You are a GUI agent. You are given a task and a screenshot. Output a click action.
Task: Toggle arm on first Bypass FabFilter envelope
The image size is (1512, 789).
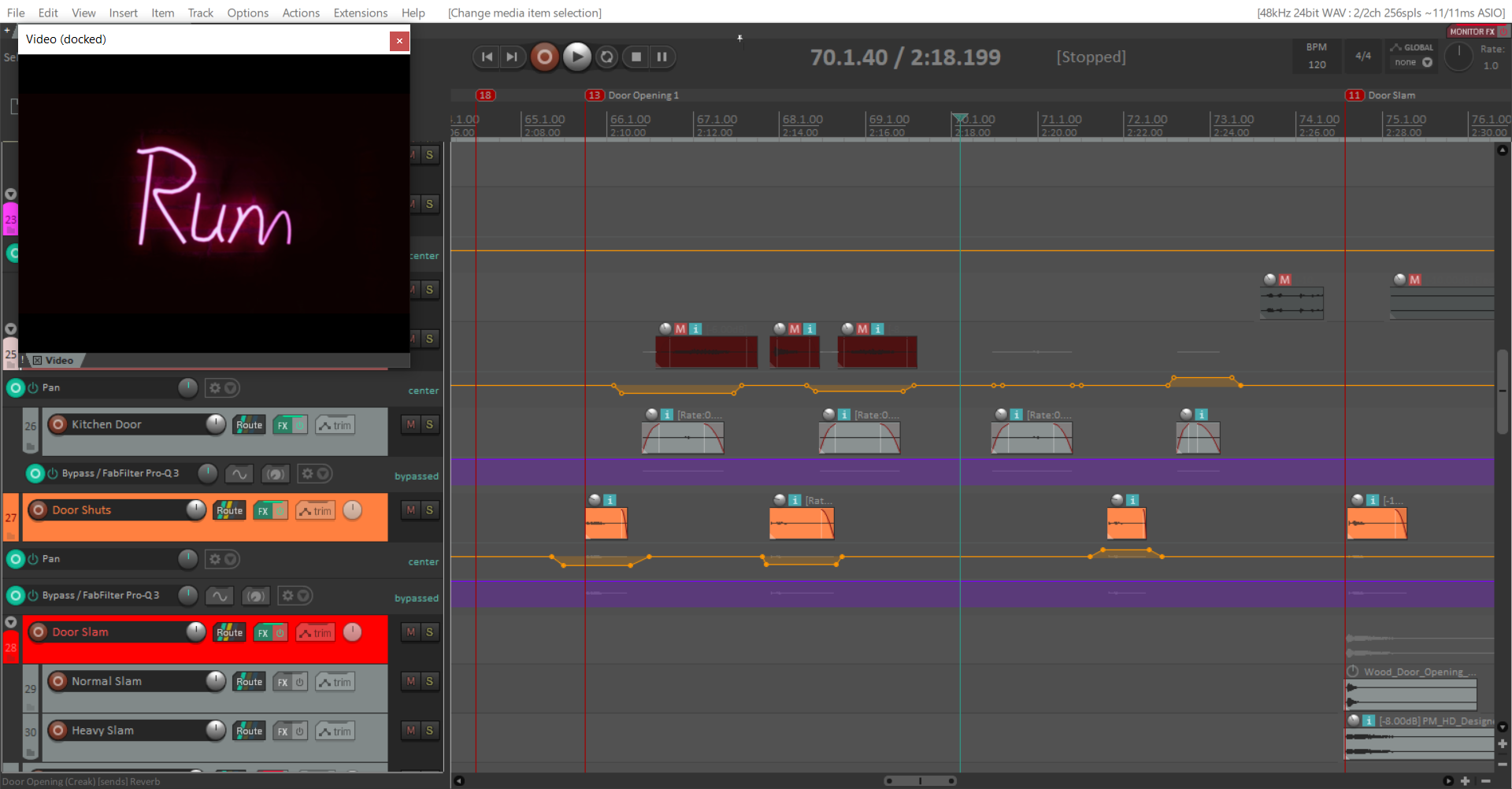point(34,473)
